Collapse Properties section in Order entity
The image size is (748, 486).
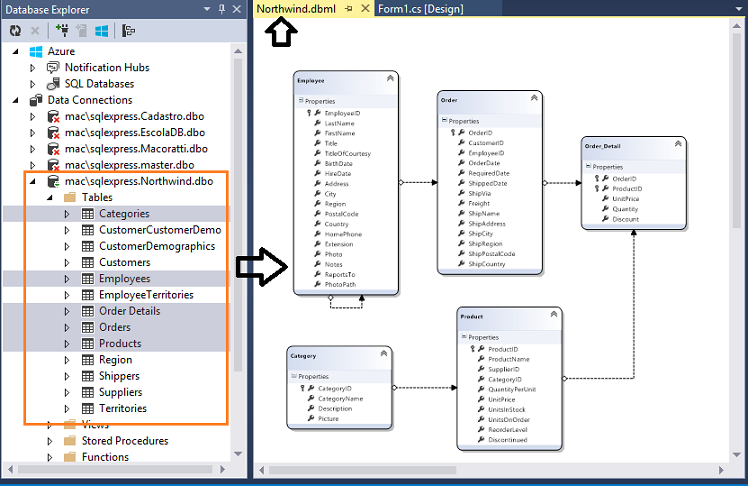pos(445,121)
